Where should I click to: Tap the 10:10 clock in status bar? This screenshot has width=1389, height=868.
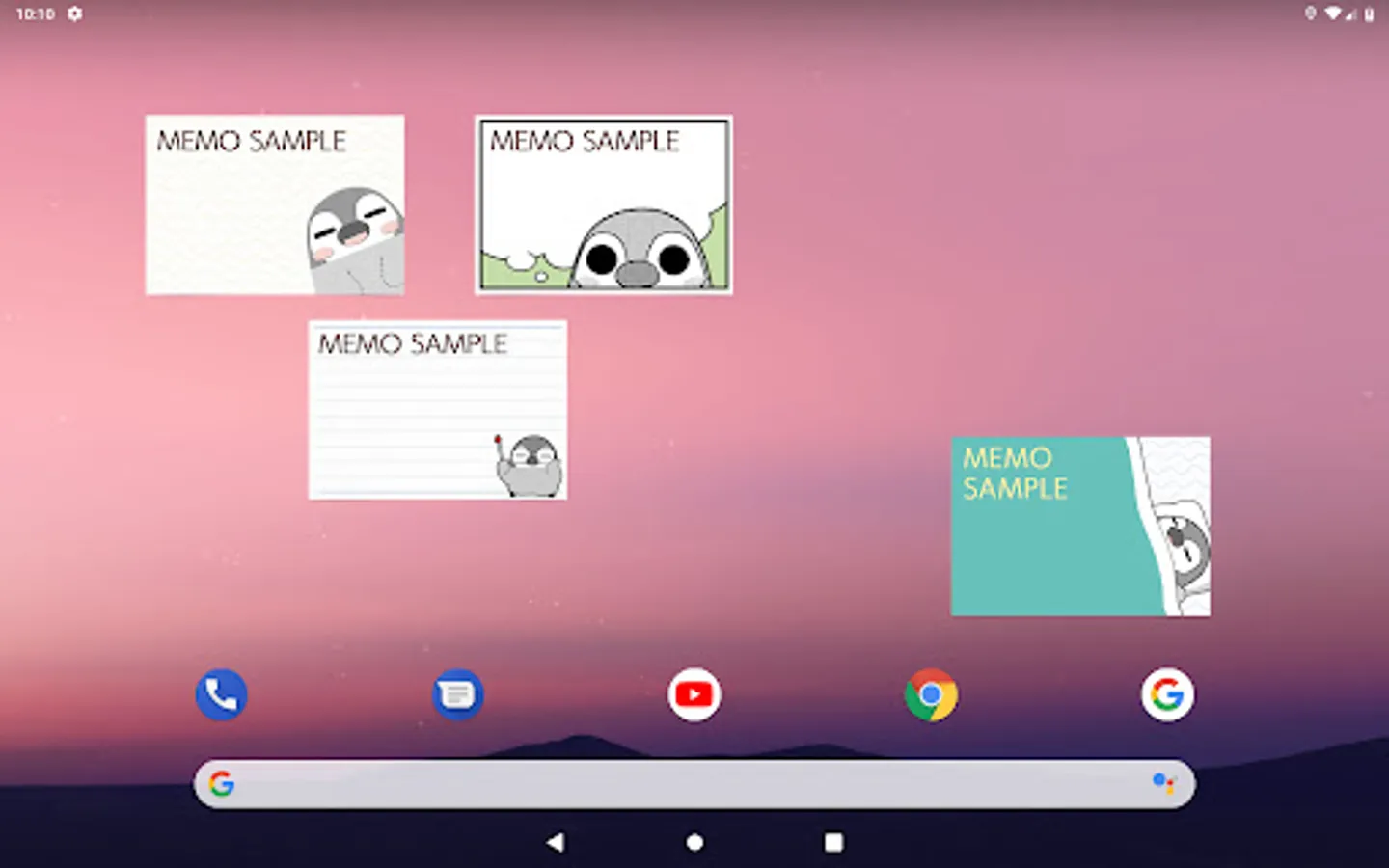[x=36, y=14]
